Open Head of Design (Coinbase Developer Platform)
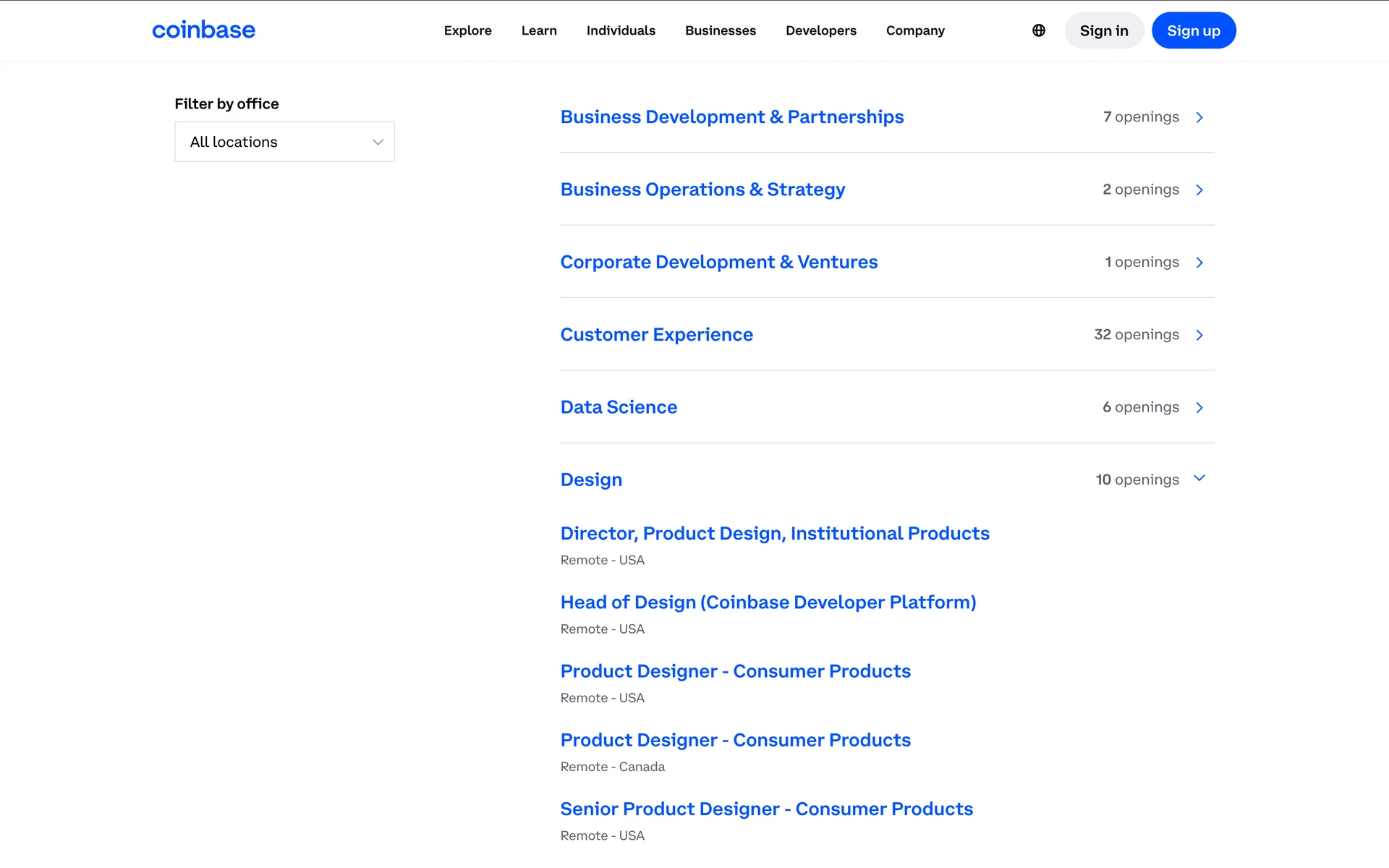Viewport: 1389px width, 868px height. coord(768,602)
